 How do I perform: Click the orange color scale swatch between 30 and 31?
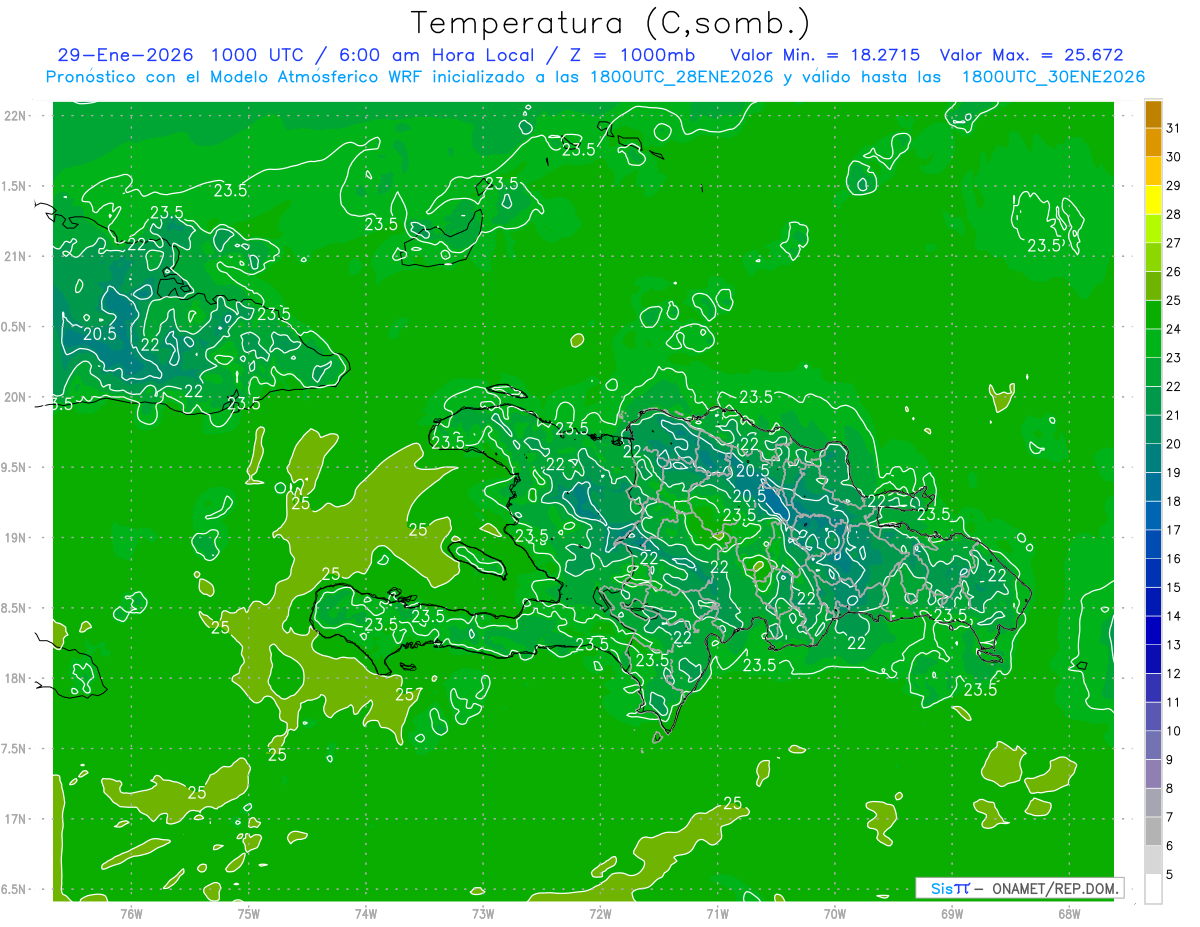[x=1153, y=143]
